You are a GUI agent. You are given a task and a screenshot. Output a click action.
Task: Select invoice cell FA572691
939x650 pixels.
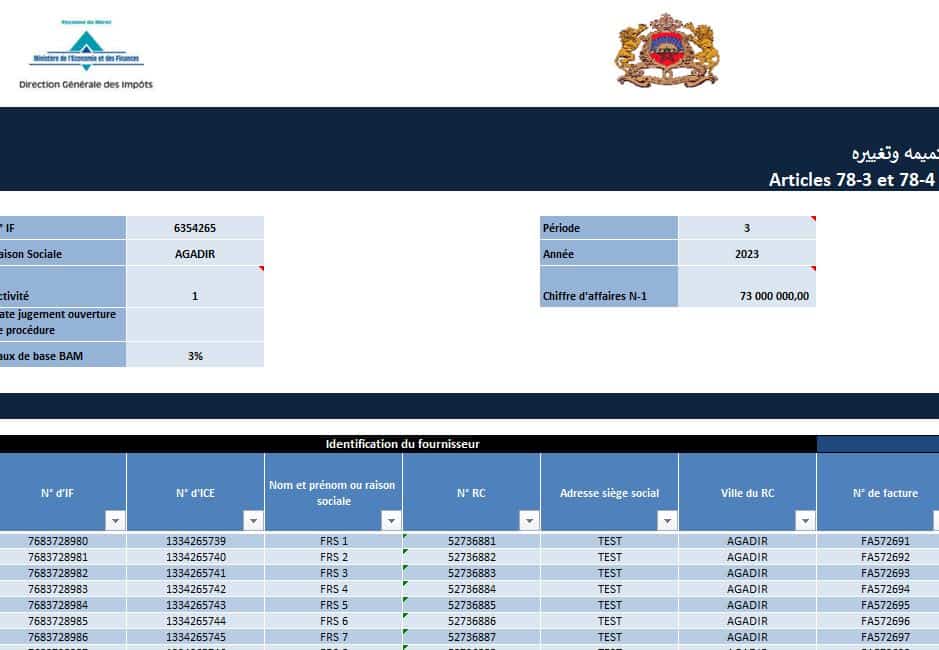point(879,540)
